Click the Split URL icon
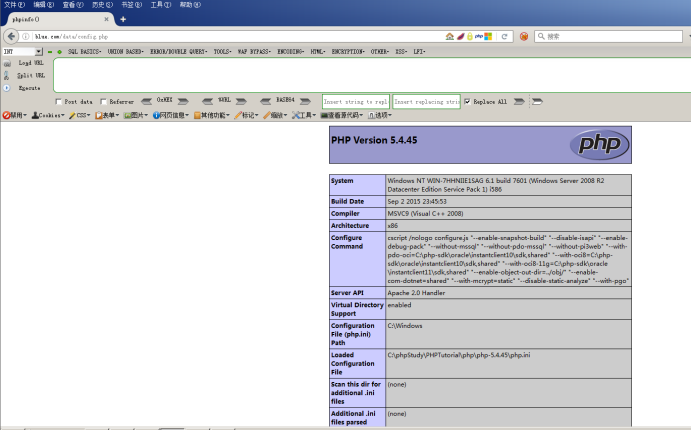Viewport: 692px width, 430px height. (x=7, y=75)
